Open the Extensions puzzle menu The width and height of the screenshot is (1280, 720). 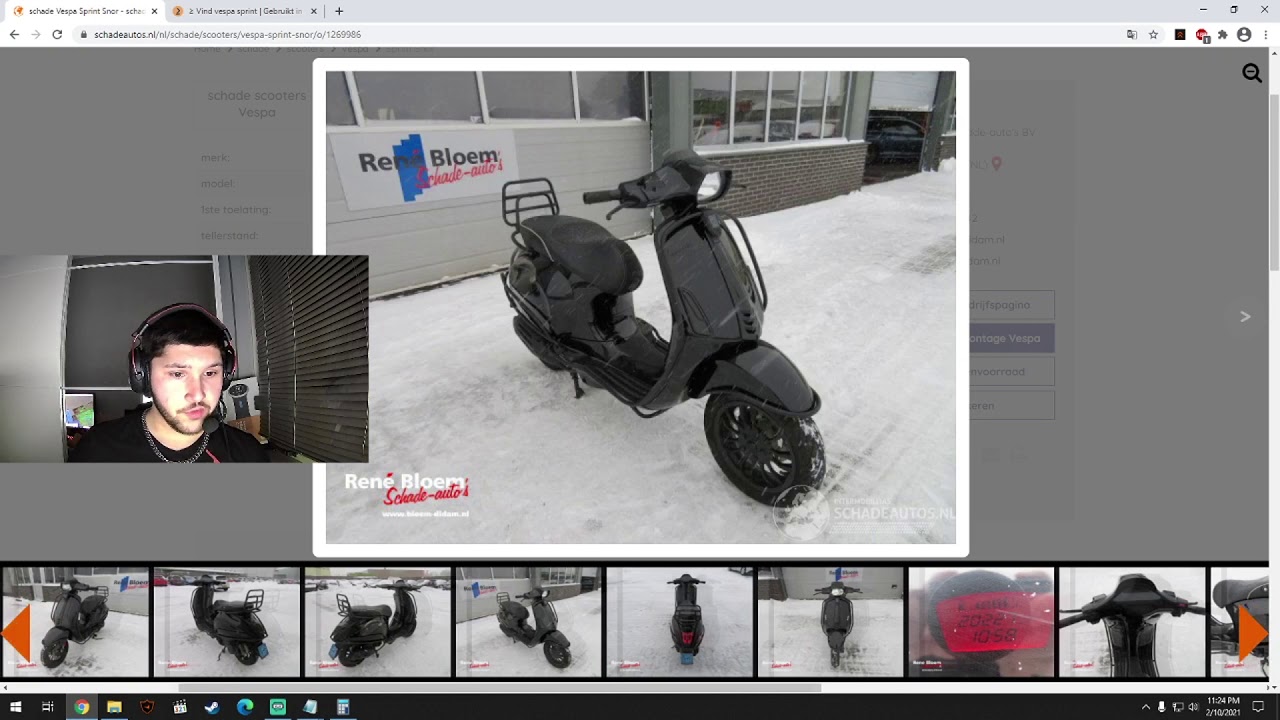(1222, 34)
